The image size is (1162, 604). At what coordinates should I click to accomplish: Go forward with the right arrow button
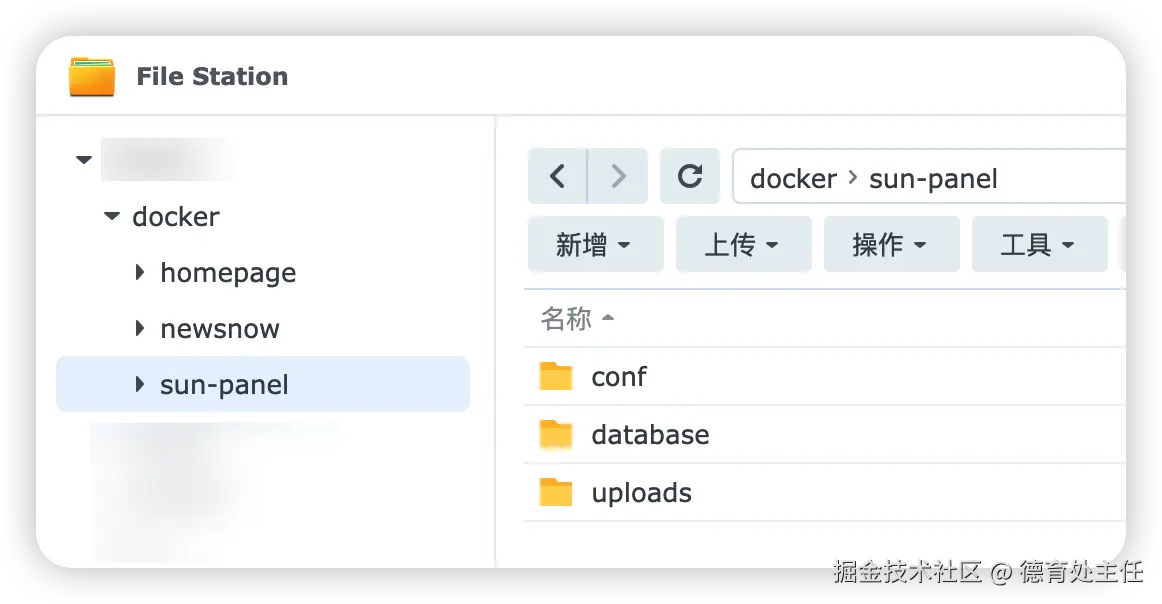pyautogui.click(x=618, y=177)
